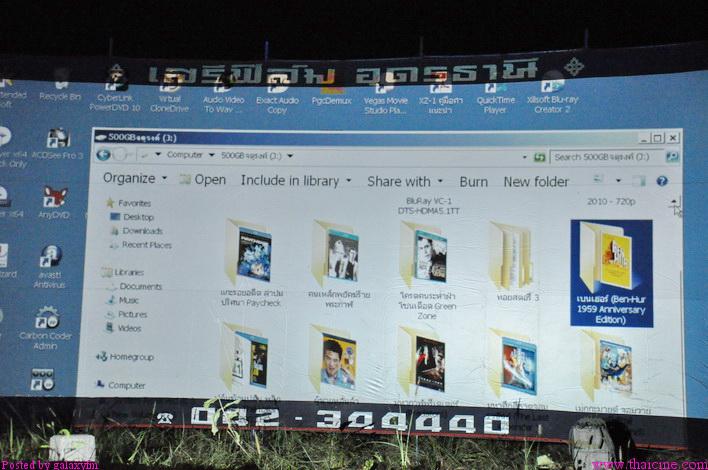Select Favorites in navigation pane
The image size is (708, 470).
coord(128,203)
